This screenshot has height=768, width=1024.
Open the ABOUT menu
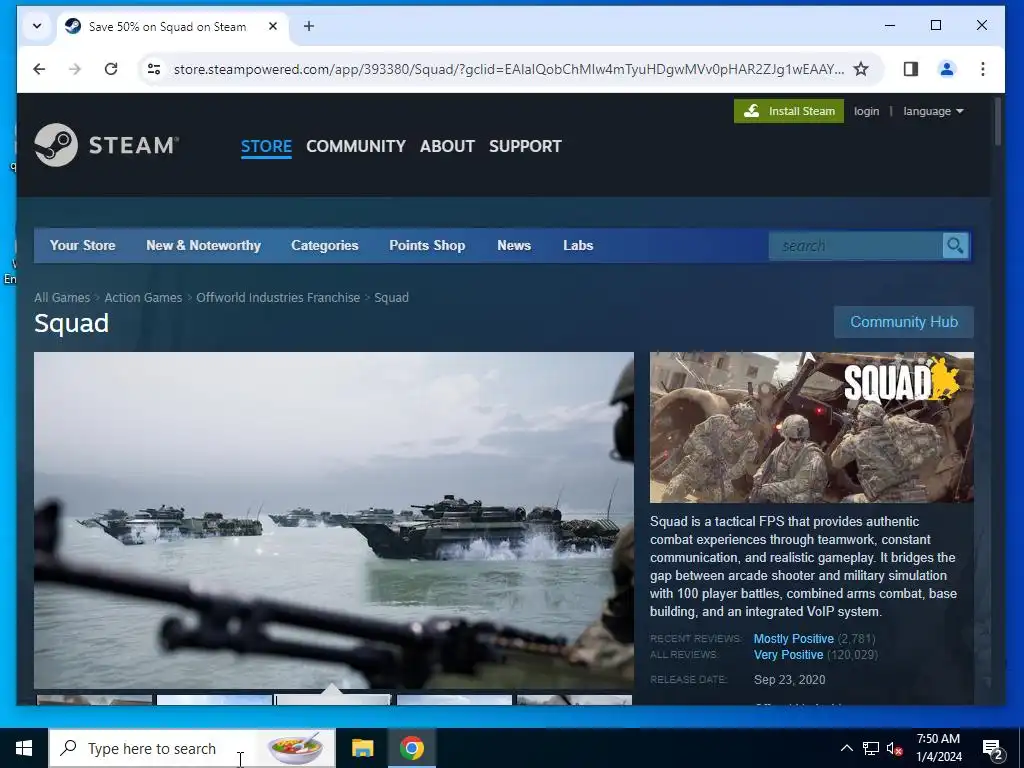pyautogui.click(x=447, y=146)
